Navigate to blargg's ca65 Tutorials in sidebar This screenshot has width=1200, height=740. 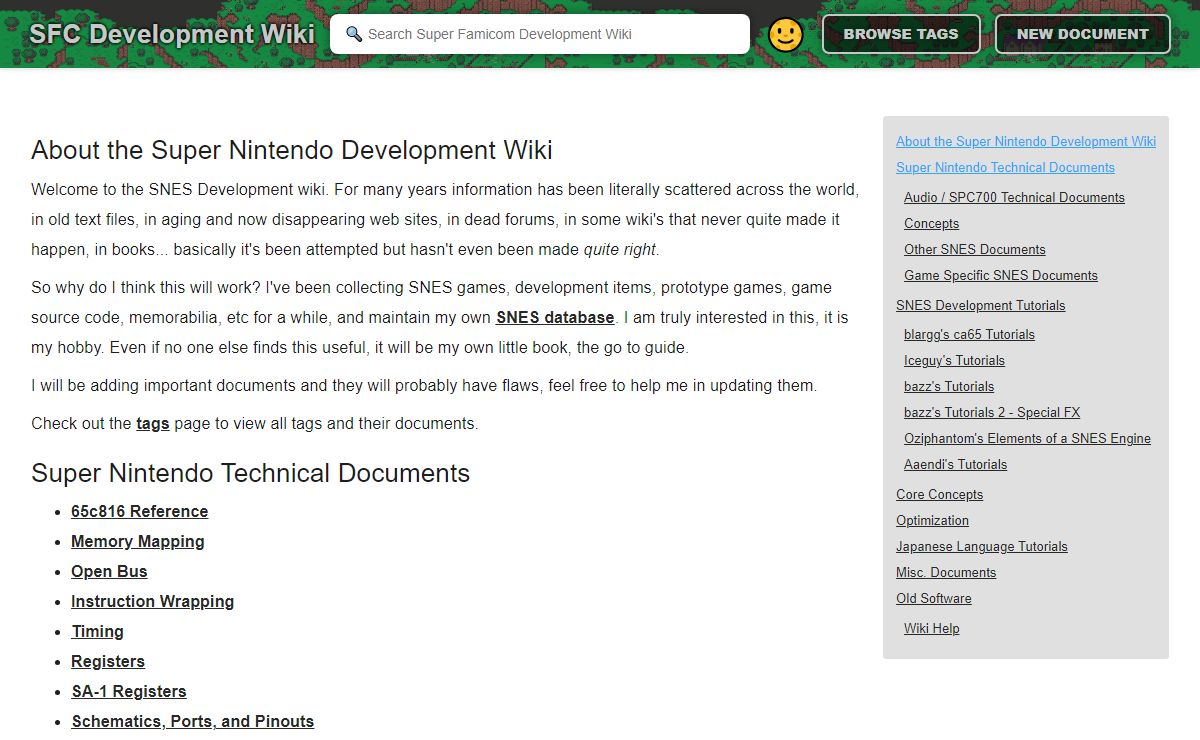pos(969,334)
